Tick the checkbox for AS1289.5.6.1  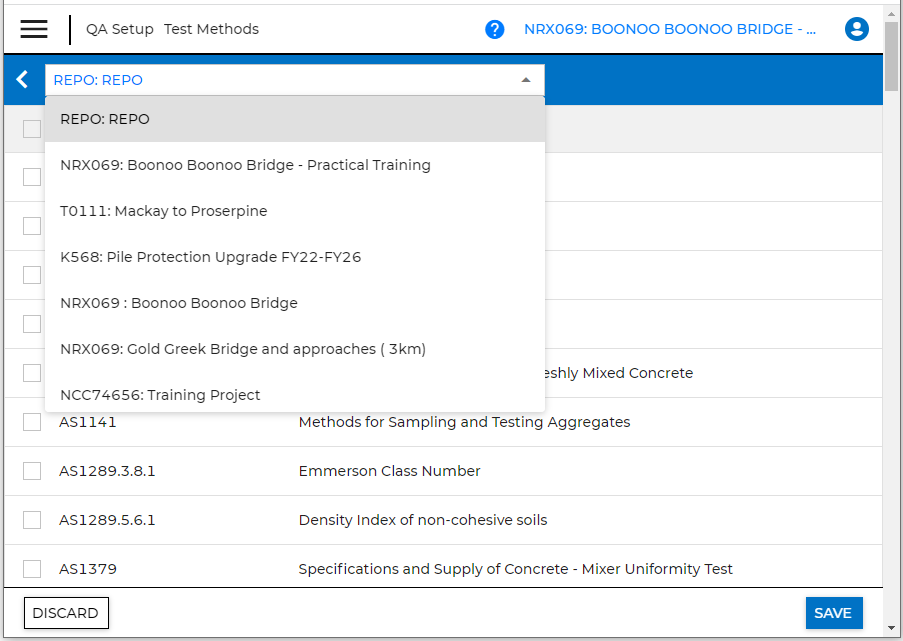[x=32, y=520]
